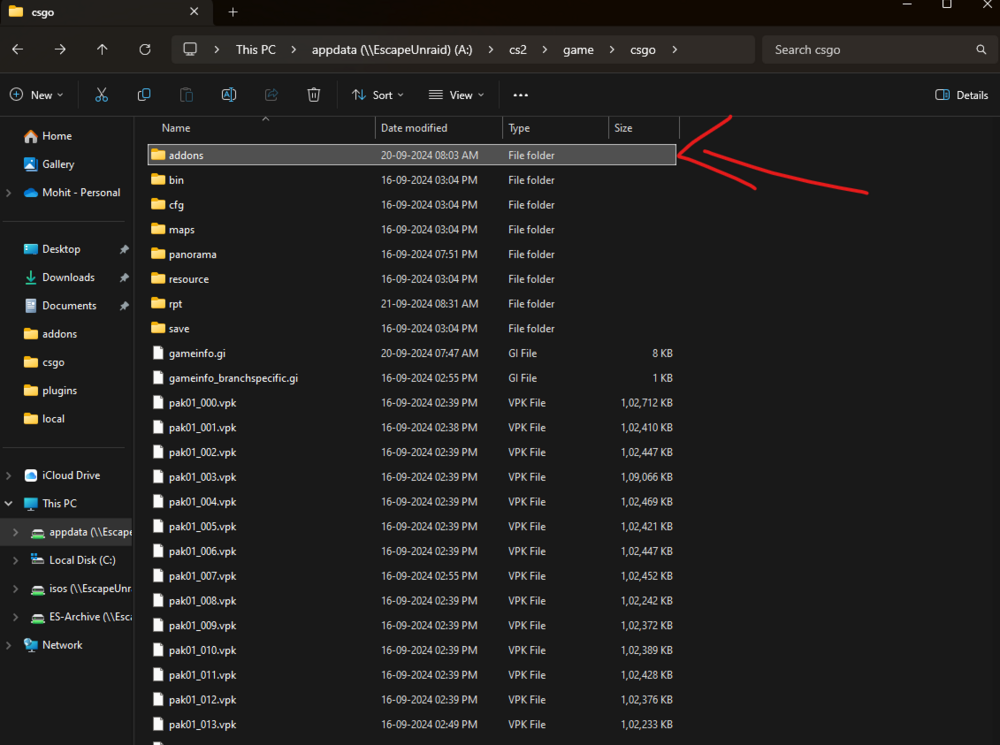The height and width of the screenshot is (745, 1000).
Task: Select the panorama folder
Action: click(x=412, y=254)
